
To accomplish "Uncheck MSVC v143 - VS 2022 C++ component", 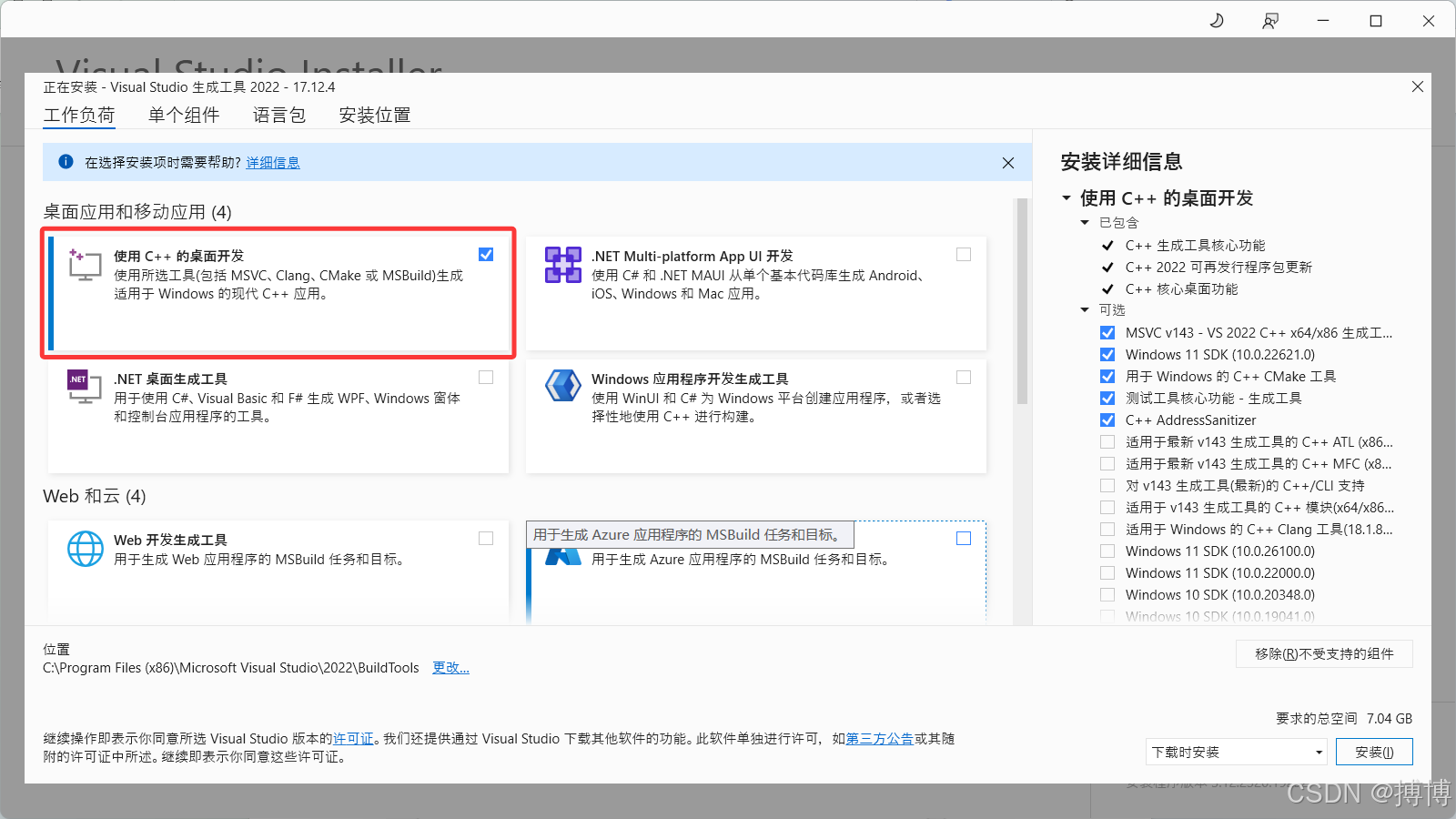I will tap(1107, 333).
